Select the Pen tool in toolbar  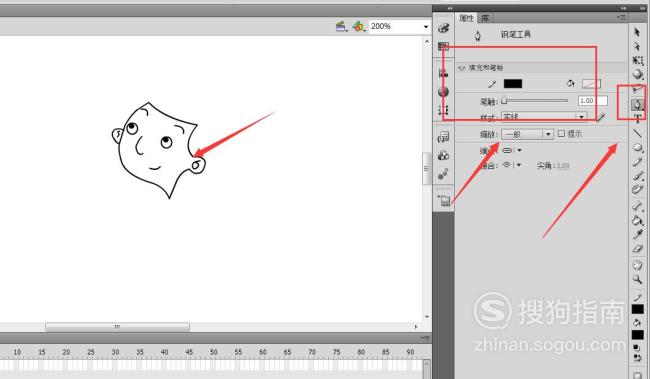point(638,104)
